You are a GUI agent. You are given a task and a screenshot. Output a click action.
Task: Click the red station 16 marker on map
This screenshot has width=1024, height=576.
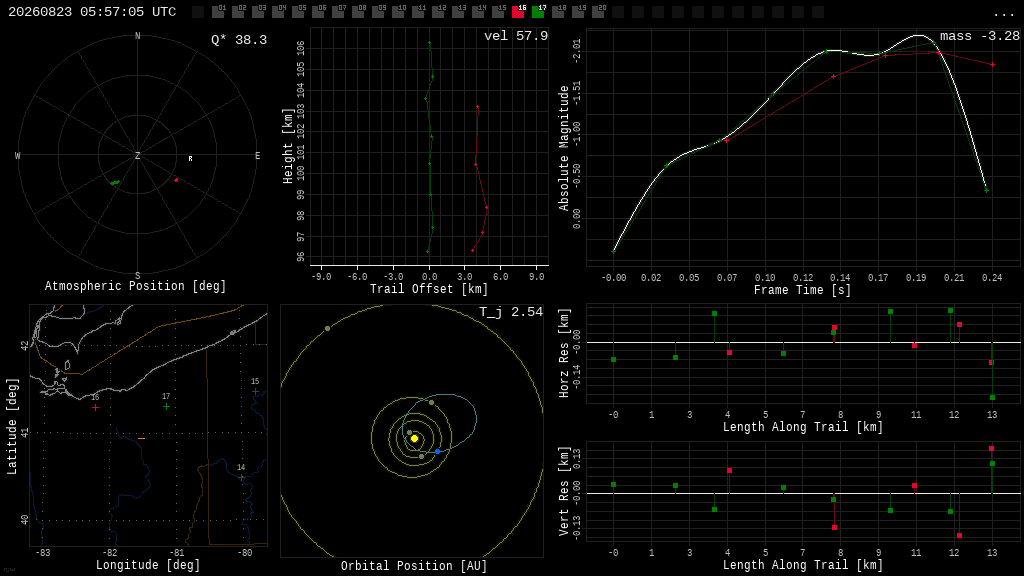pos(95,408)
